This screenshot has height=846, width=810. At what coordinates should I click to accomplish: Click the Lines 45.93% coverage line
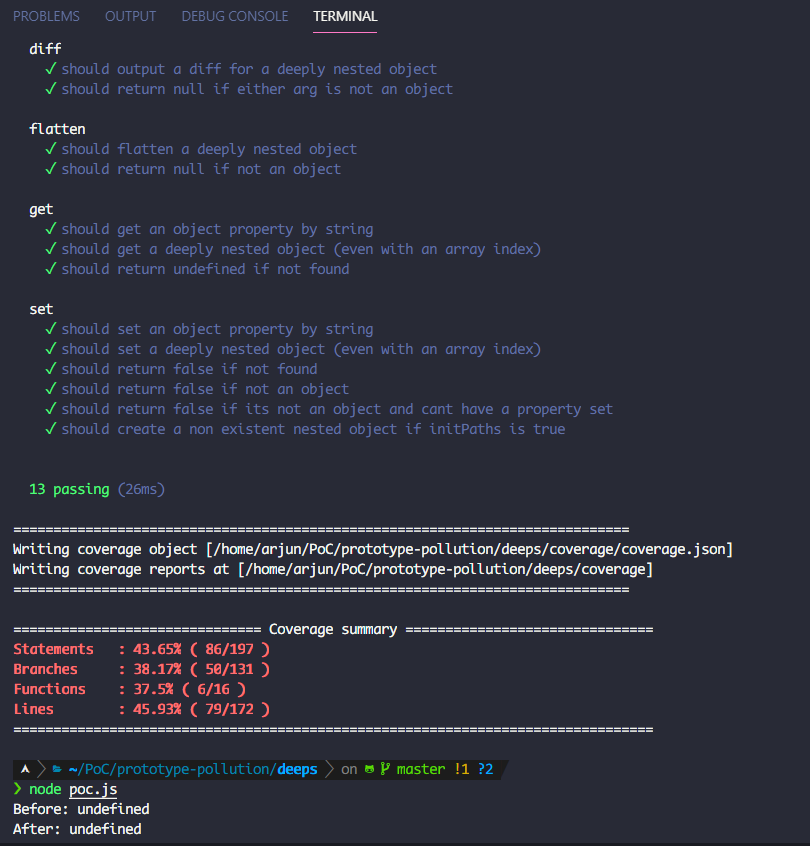point(141,709)
